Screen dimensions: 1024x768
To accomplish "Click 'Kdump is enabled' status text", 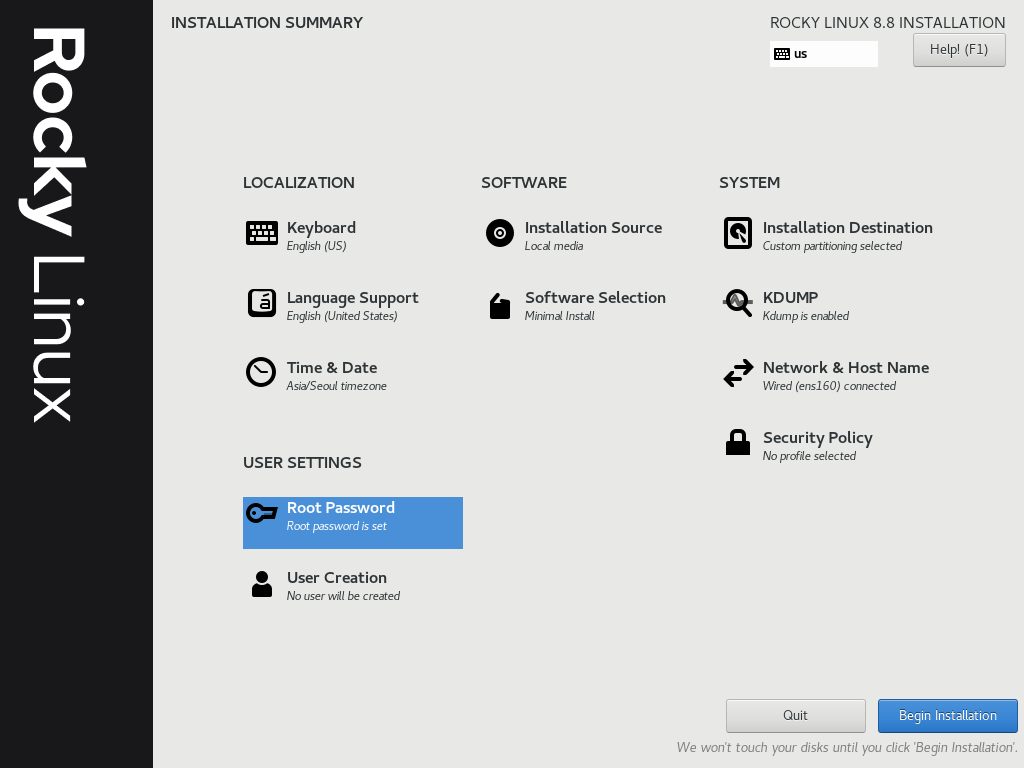I will pos(806,316).
